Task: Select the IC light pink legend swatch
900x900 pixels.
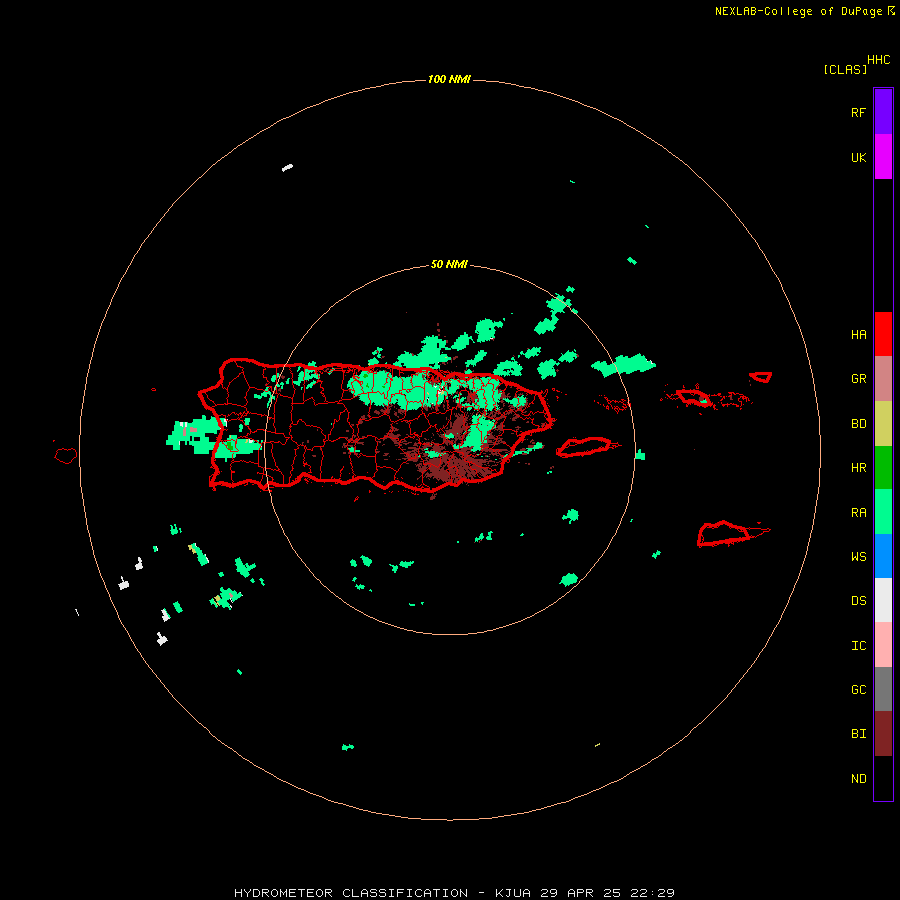Action: [883, 645]
